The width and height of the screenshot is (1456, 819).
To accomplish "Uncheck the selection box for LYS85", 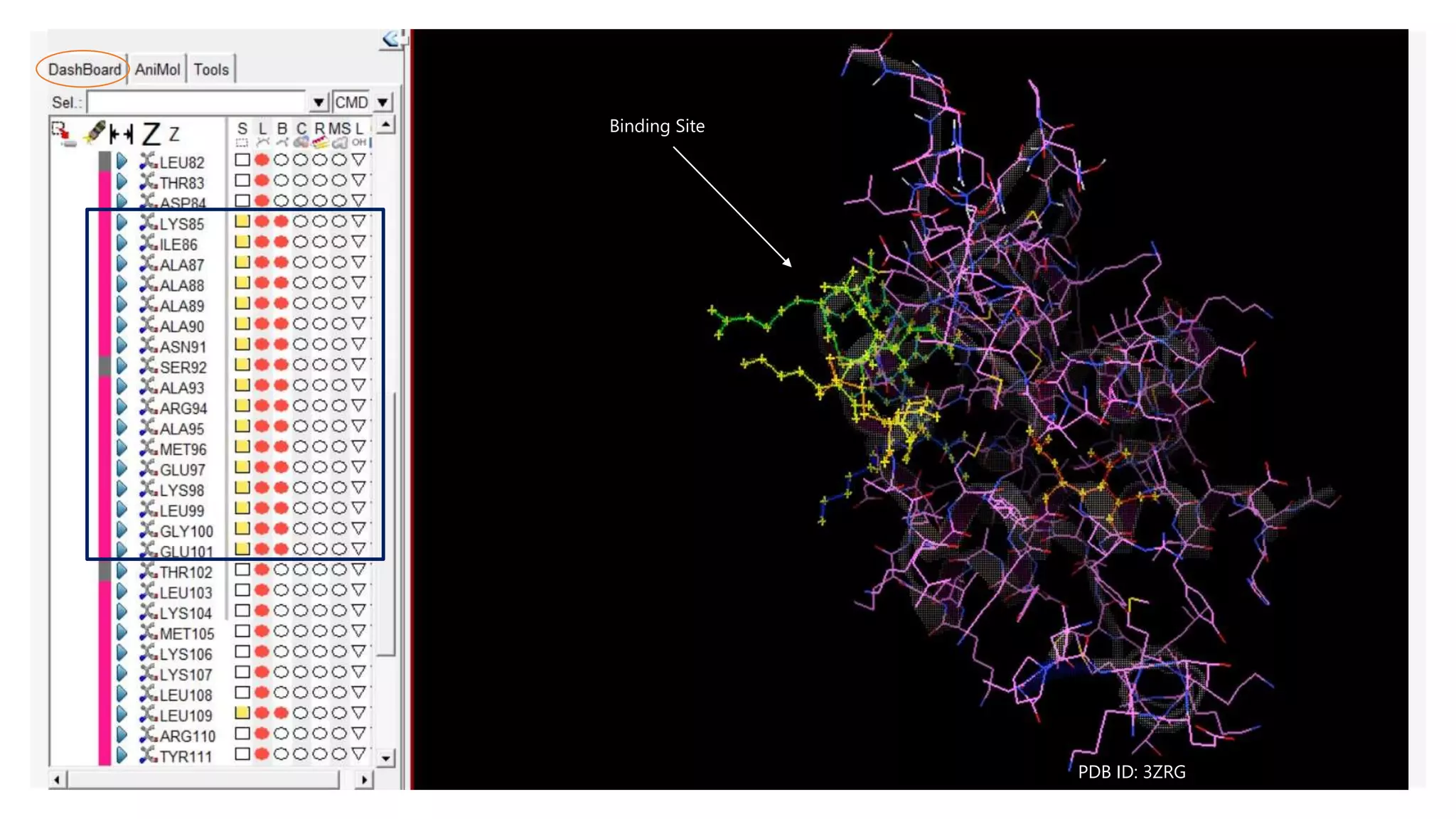I will [242, 221].
